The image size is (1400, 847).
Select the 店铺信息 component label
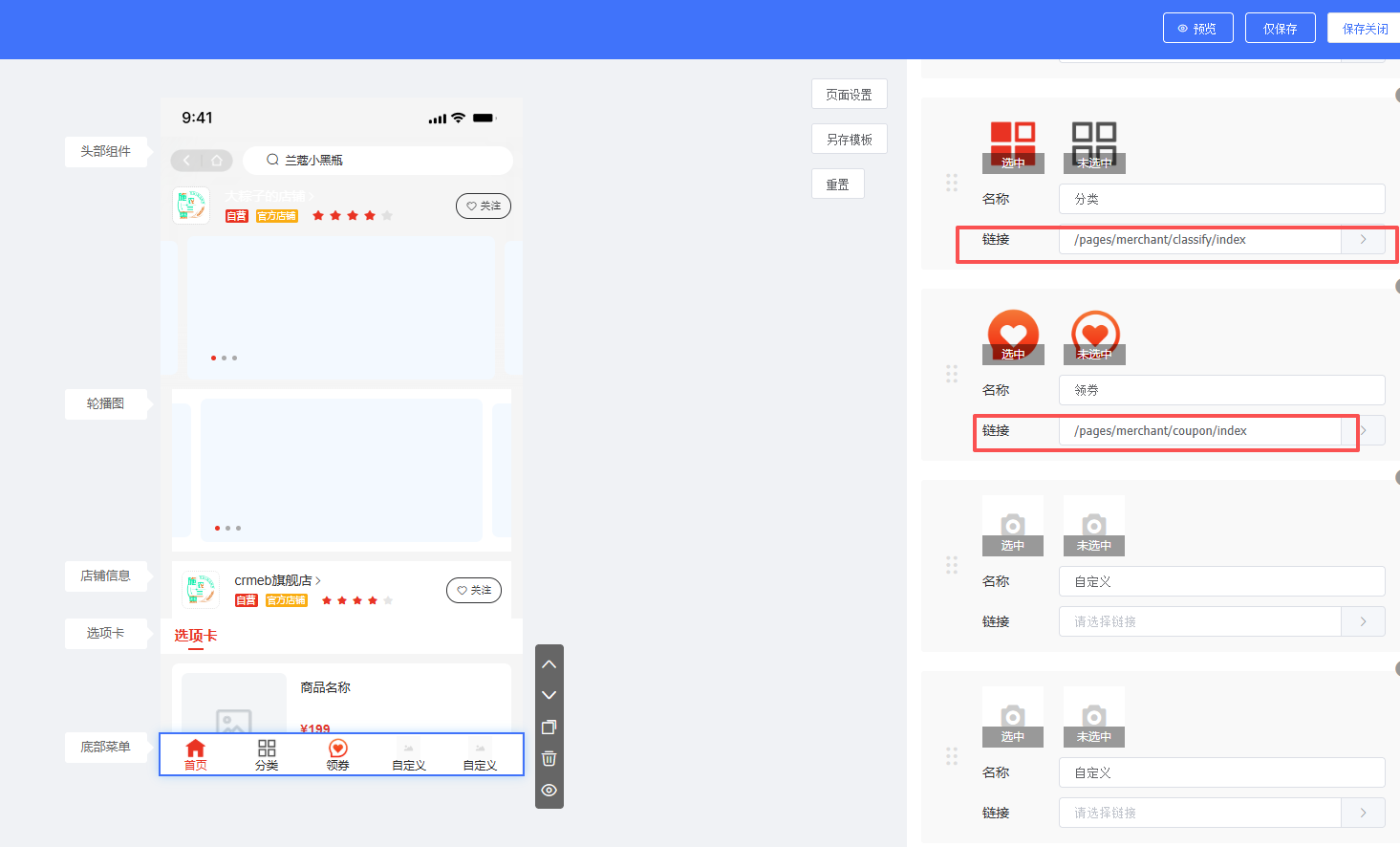tap(106, 576)
